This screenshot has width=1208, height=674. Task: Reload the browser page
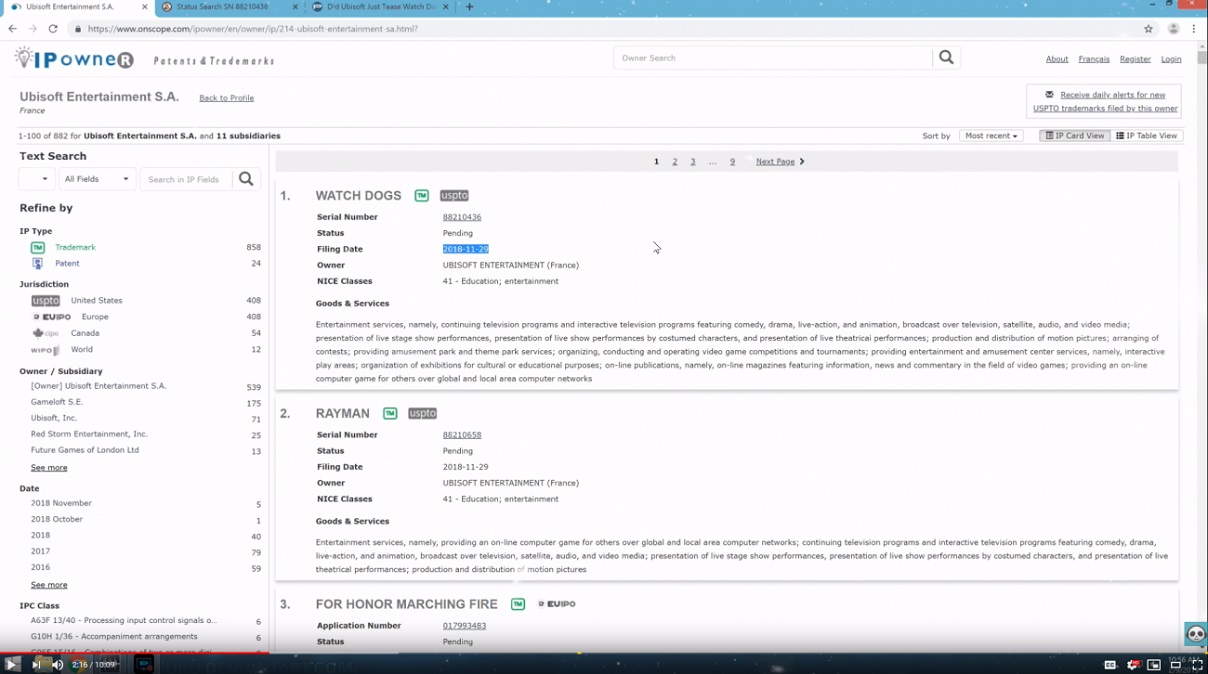[53, 29]
